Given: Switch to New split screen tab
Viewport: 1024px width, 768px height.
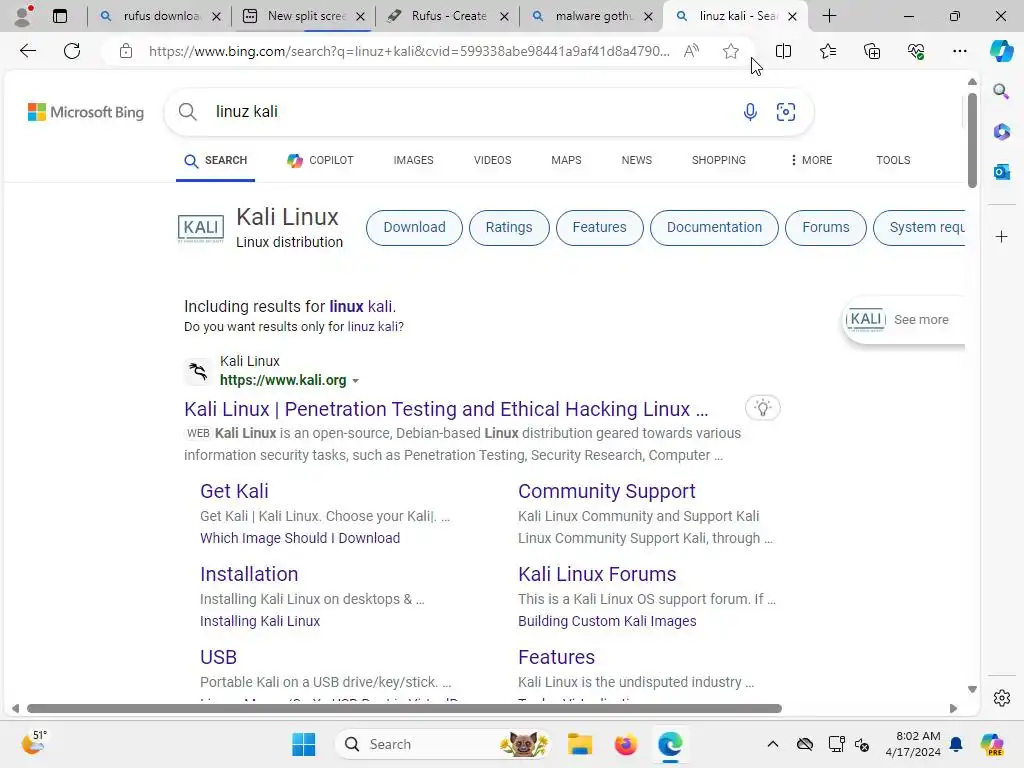Looking at the screenshot, I should pyautogui.click(x=303, y=16).
